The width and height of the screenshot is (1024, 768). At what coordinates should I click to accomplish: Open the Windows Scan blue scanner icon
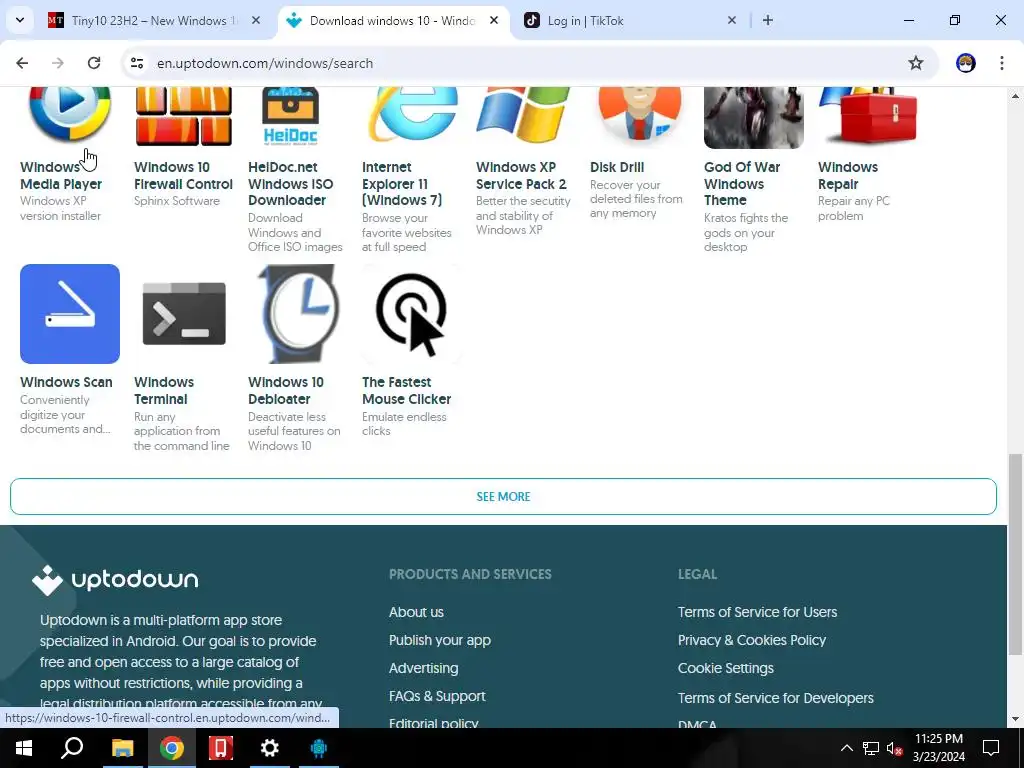pyautogui.click(x=70, y=313)
